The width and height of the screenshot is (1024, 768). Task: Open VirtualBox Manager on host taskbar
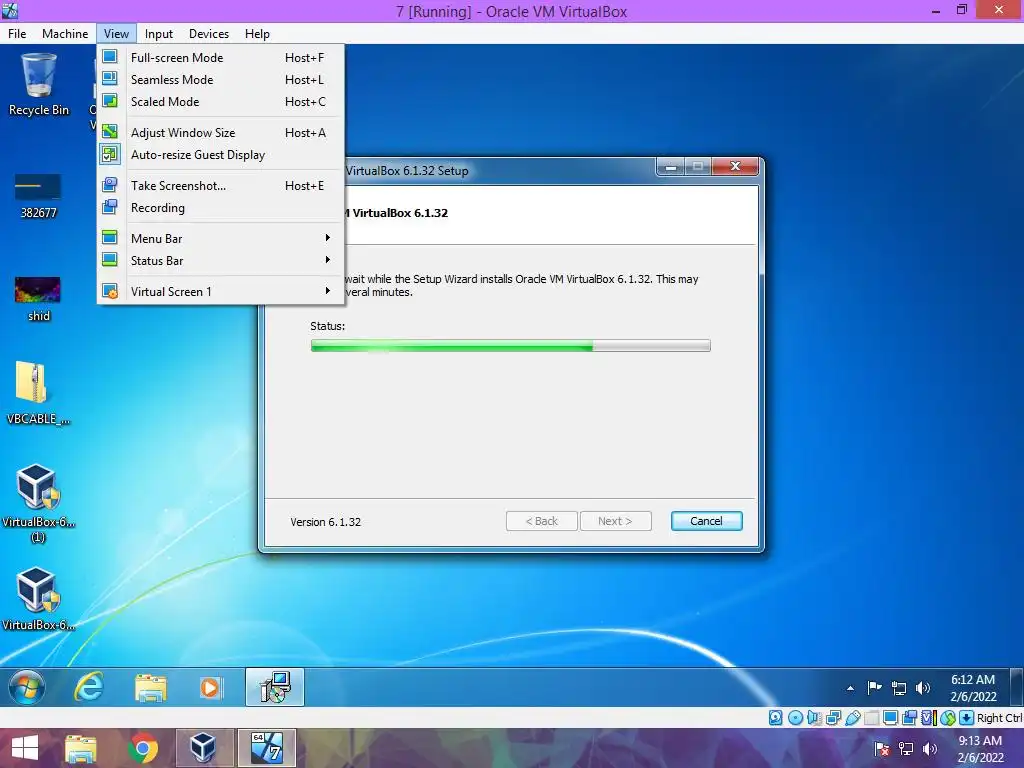(x=204, y=748)
